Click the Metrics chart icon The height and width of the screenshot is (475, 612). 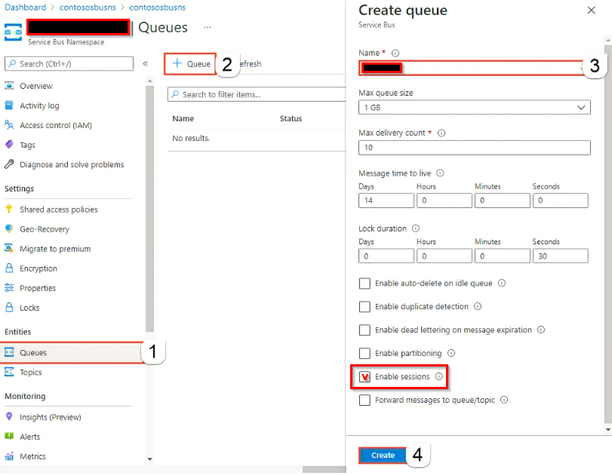tap(9, 456)
